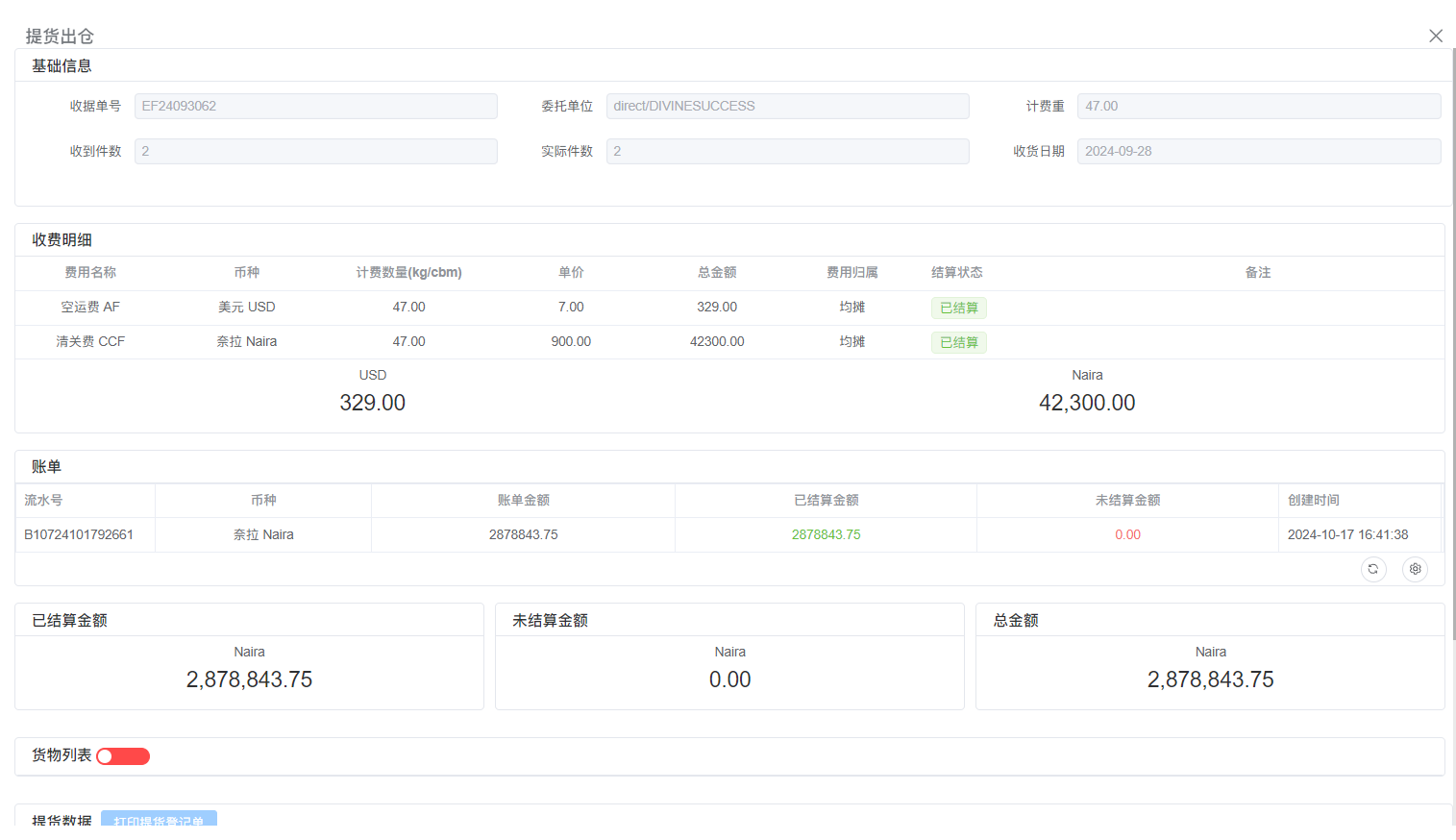Click the 打印提货登记单 button
The height and width of the screenshot is (840, 1456).
coord(159,819)
